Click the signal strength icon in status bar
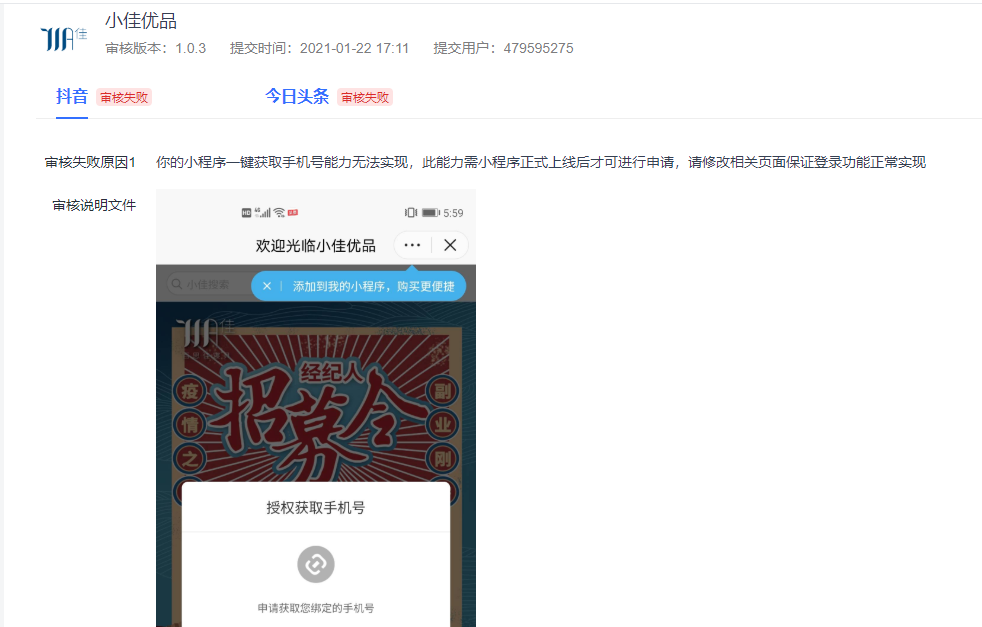982x627 pixels. coord(263,213)
